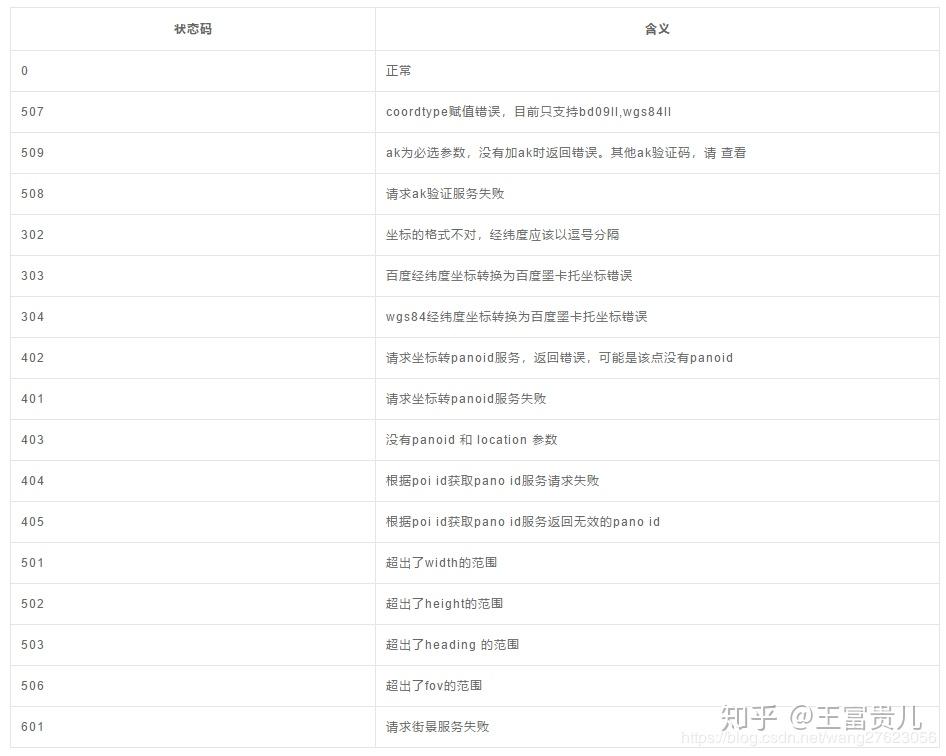This screenshot has height=756, width=946.
Task: Select status code 503 cell
Action: click(x=193, y=646)
